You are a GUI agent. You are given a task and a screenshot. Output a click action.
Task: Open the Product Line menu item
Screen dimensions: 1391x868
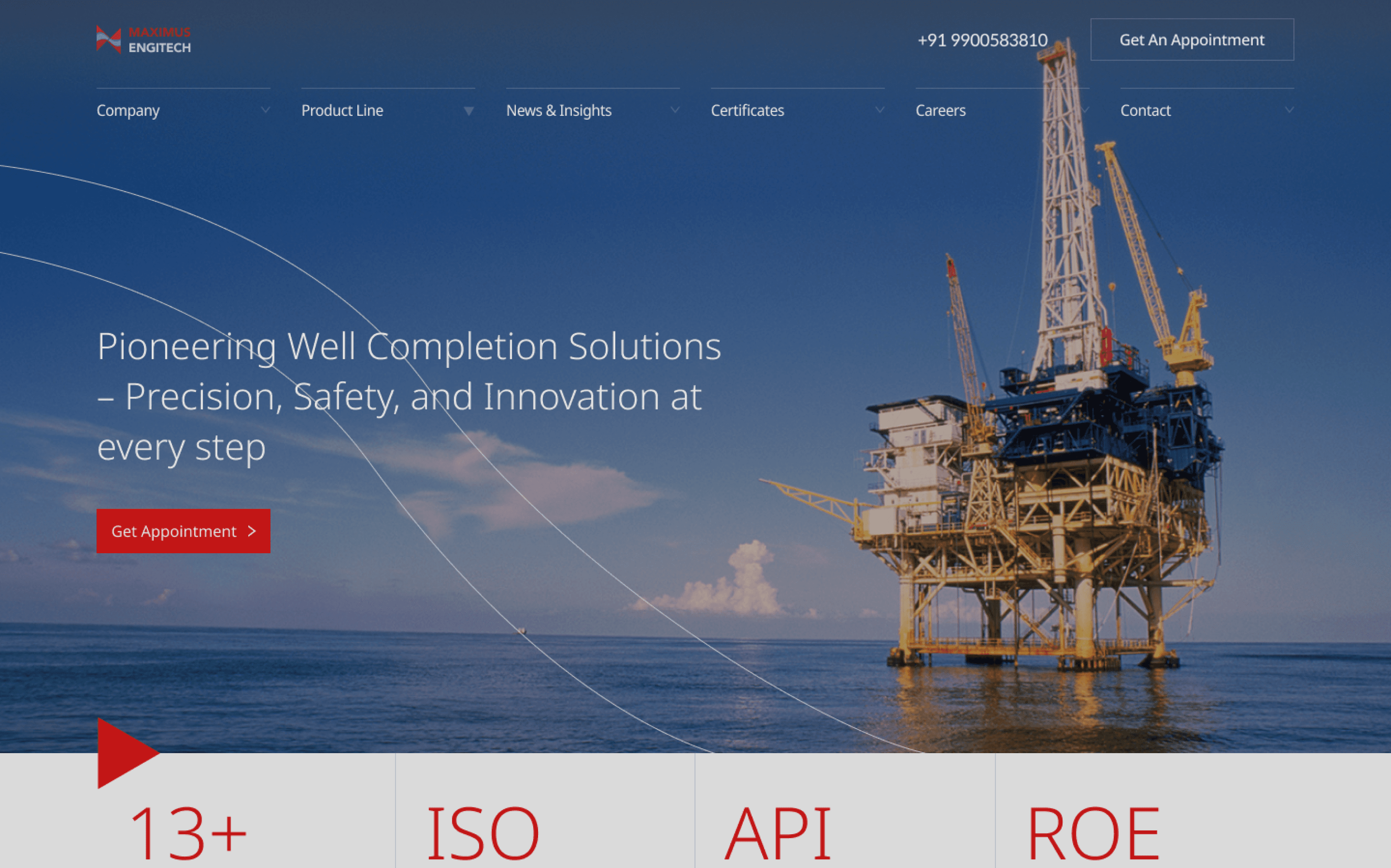click(x=342, y=110)
